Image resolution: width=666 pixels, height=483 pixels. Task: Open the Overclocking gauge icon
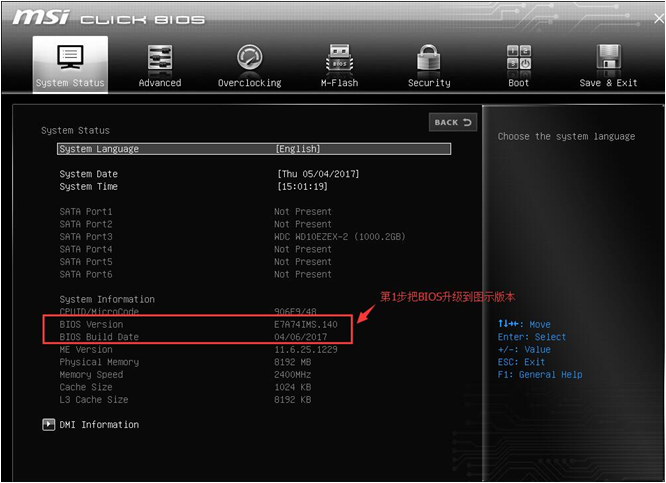[x=249, y=57]
